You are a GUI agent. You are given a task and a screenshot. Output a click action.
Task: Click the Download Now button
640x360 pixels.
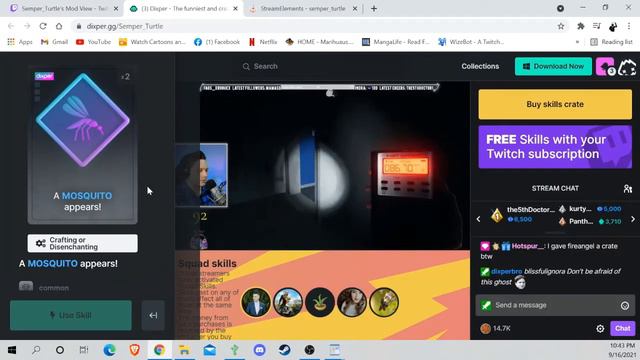[553, 66]
